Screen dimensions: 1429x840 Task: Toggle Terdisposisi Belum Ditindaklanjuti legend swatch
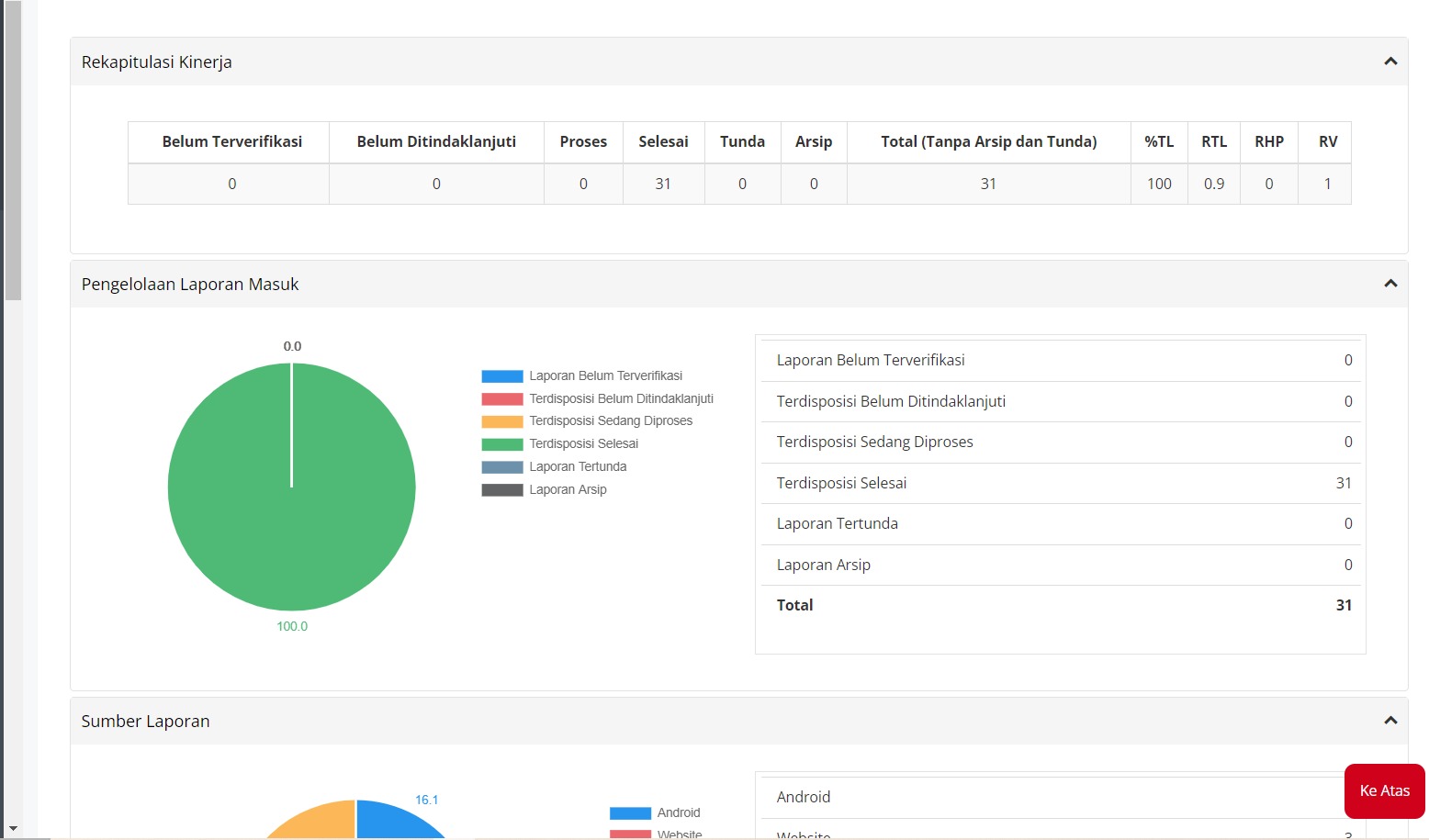[502, 399]
